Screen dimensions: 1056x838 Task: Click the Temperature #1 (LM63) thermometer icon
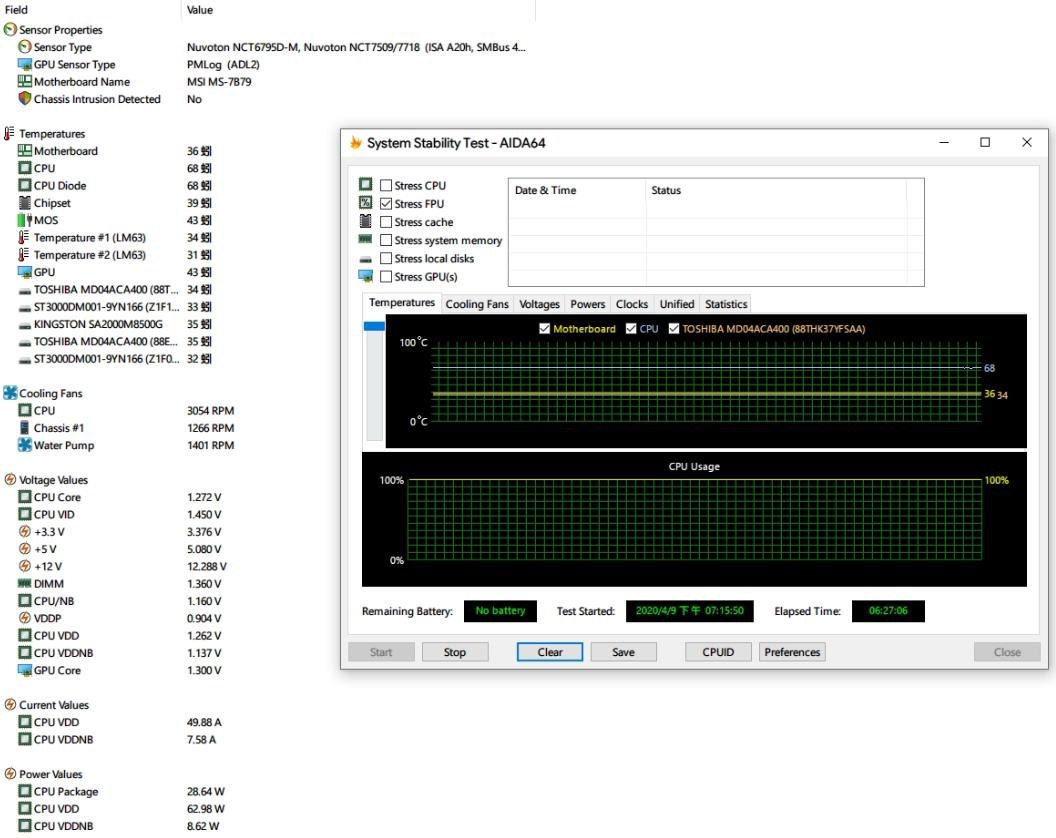coord(24,237)
